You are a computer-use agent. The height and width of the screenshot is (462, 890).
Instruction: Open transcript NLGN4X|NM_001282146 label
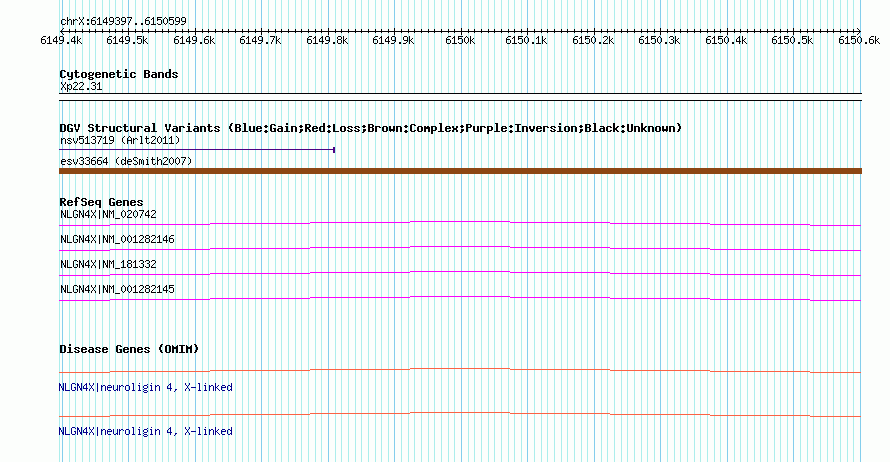pos(117,239)
